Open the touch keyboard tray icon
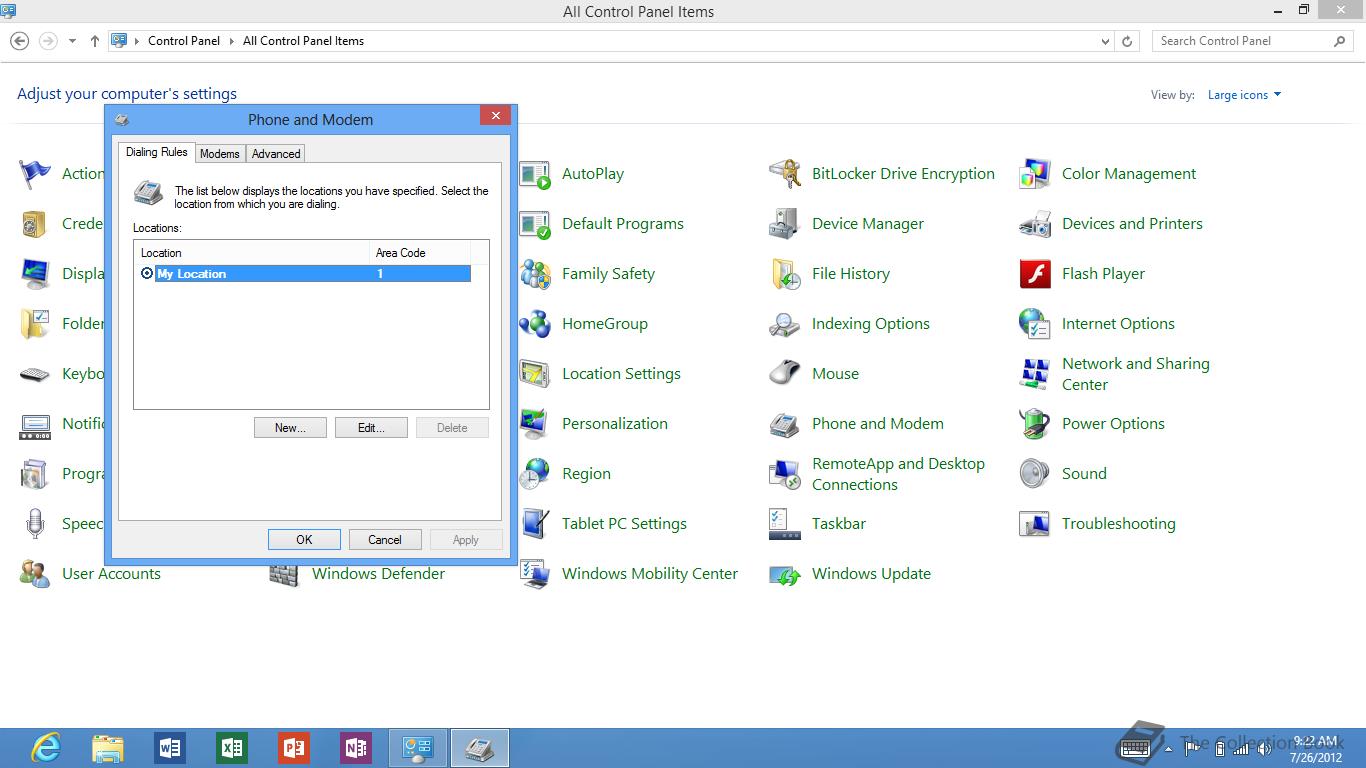Viewport: 1366px width, 768px height. (1136, 748)
